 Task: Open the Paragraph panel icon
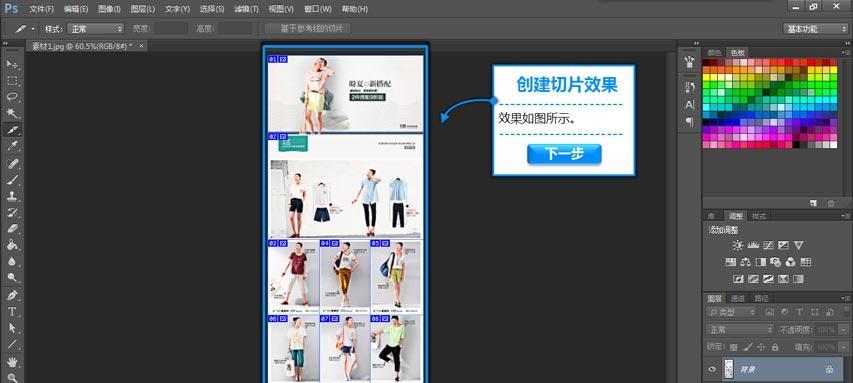690,121
